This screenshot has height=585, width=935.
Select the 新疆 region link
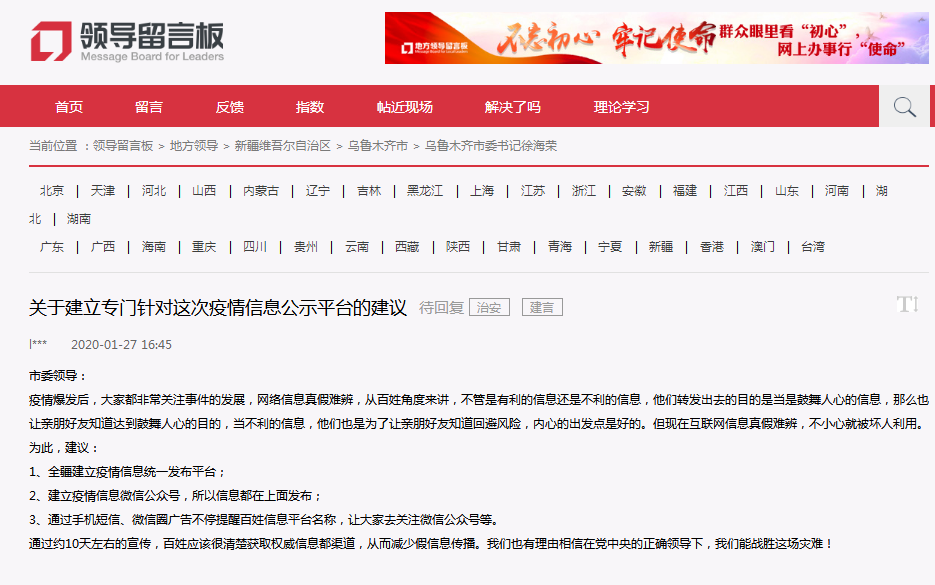pos(661,247)
